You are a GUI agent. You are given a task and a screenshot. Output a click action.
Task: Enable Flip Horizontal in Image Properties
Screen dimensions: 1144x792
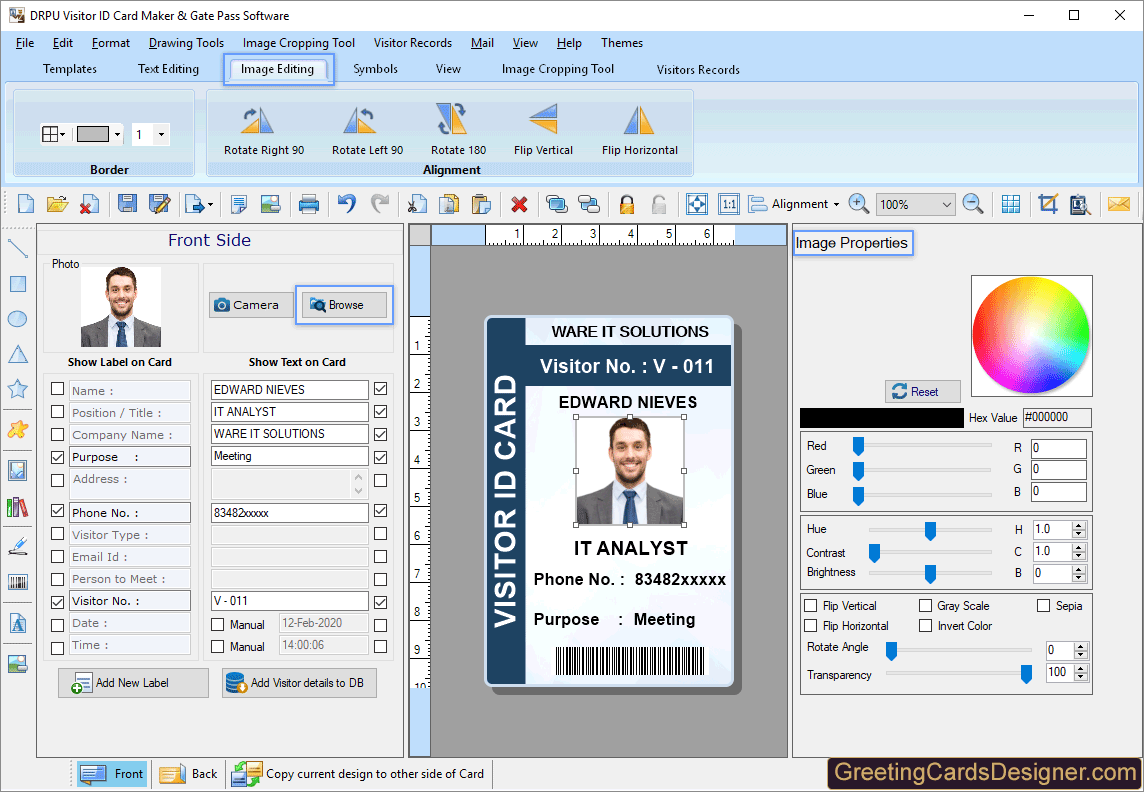click(x=811, y=627)
